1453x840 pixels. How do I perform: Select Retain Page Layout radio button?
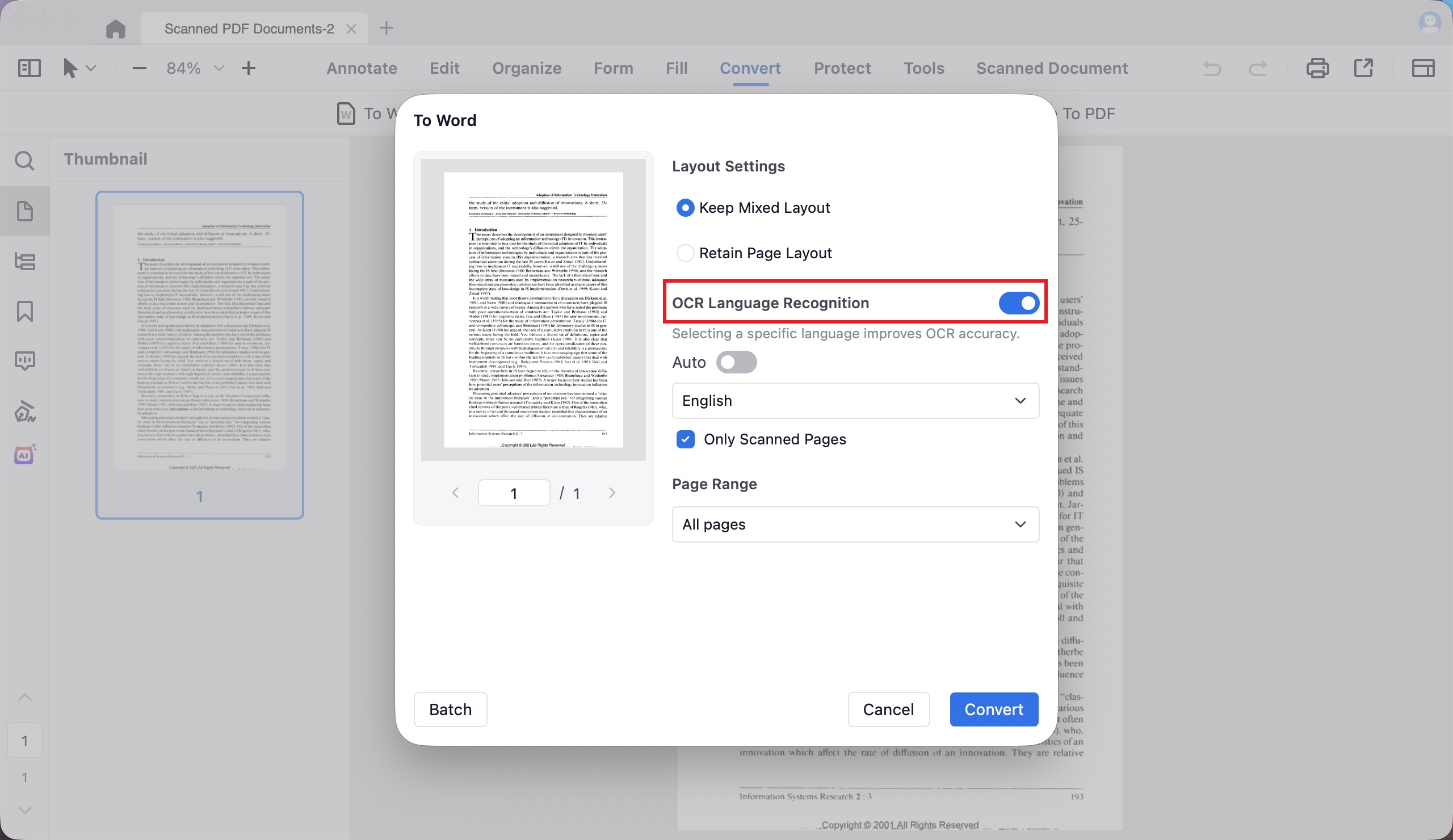pyautogui.click(x=685, y=253)
